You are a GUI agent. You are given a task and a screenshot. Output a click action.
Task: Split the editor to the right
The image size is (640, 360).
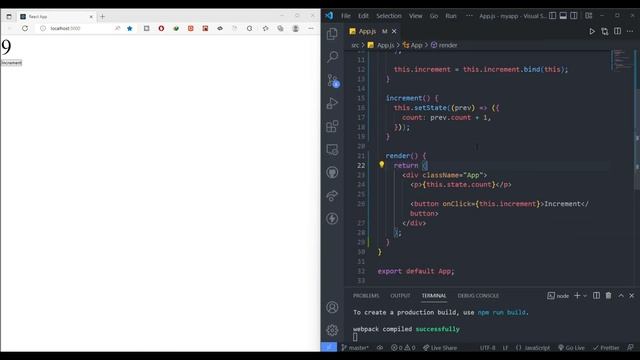pos(618,31)
